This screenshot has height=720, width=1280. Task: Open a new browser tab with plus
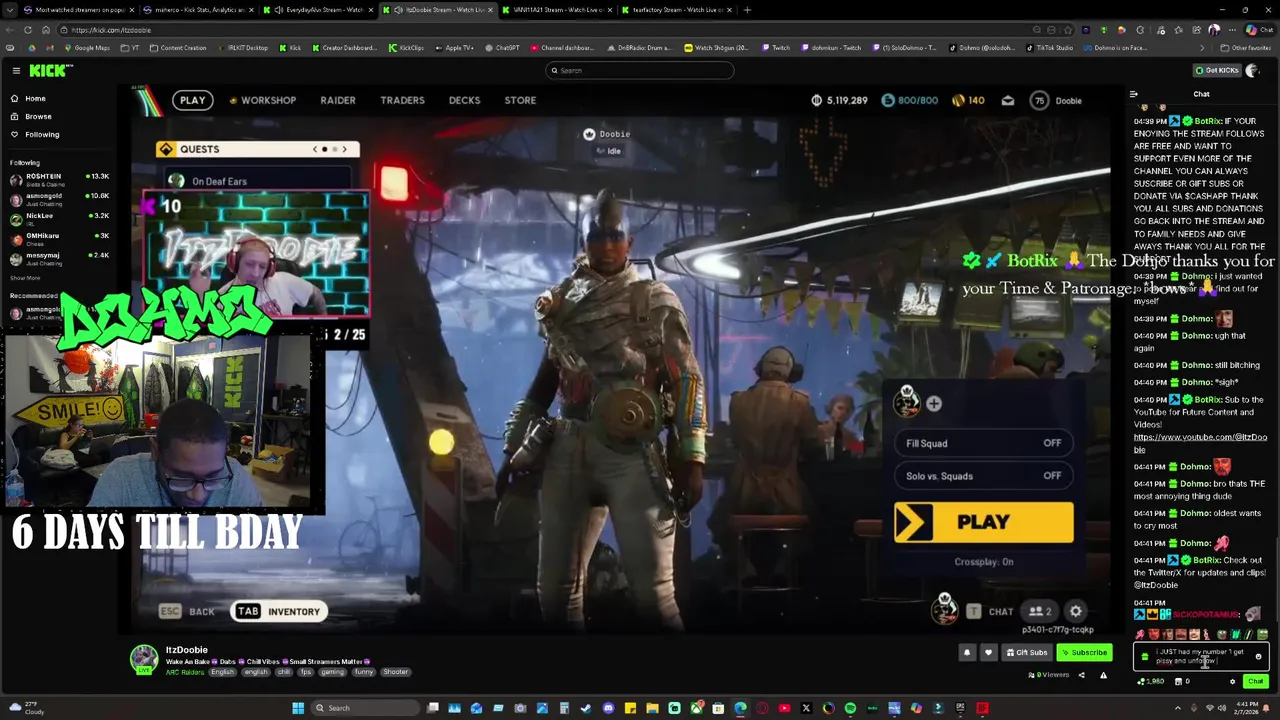(x=747, y=10)
